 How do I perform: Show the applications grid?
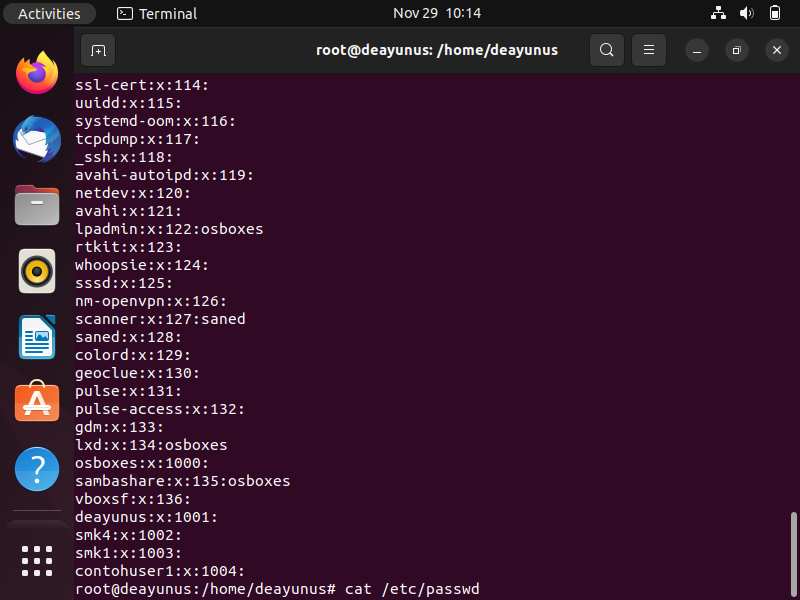click(37, 561)
